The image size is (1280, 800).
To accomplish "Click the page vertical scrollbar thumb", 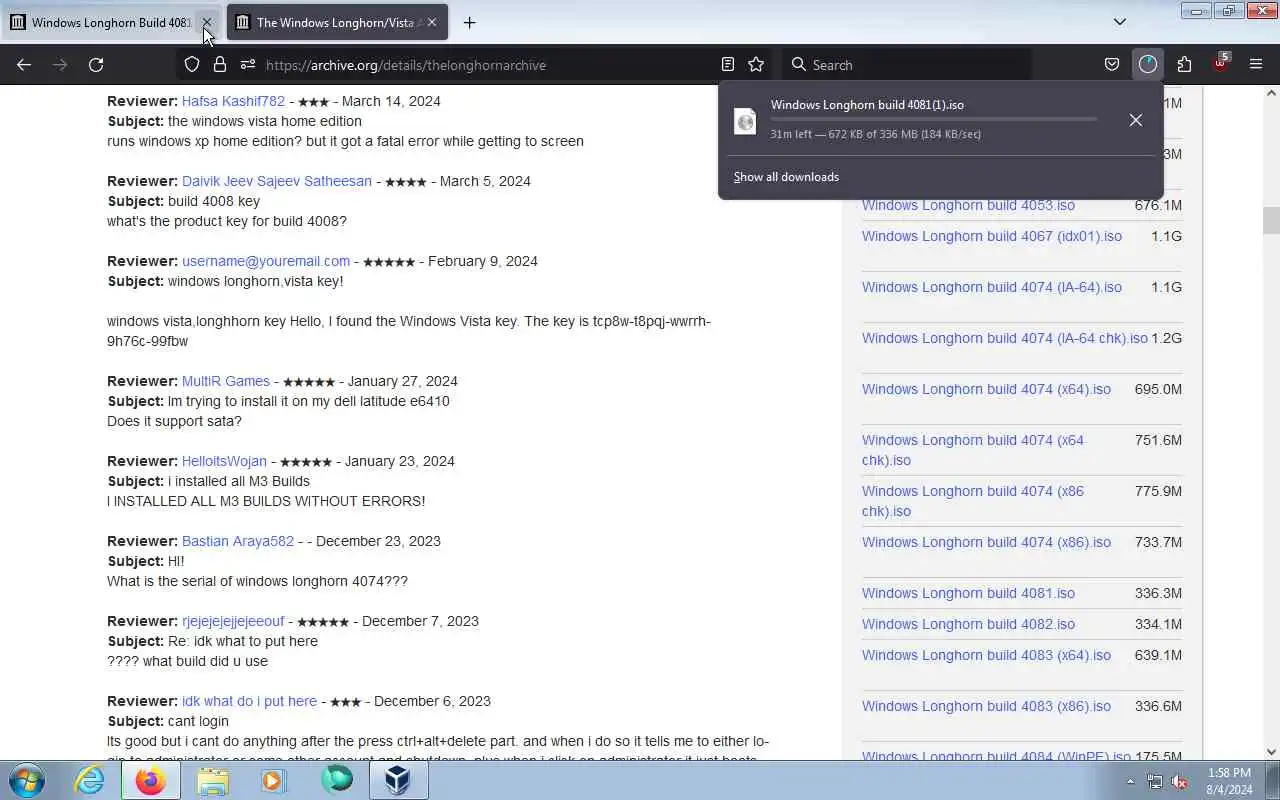I will pos(1271,220).
